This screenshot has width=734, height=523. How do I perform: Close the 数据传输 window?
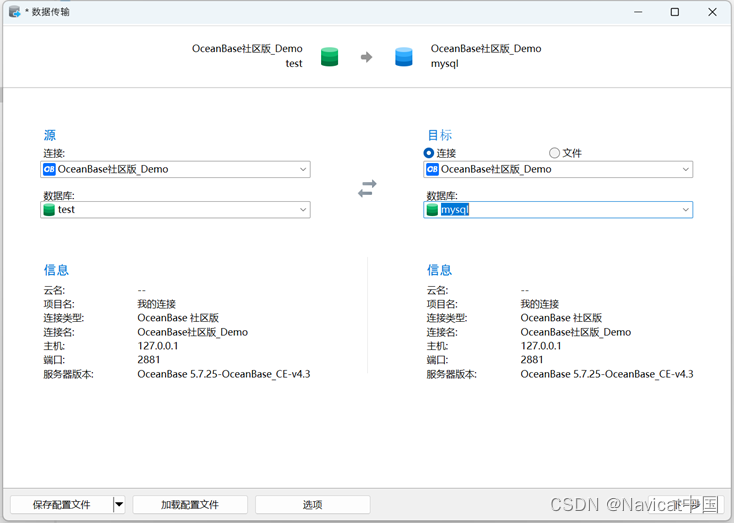[712, 12]
